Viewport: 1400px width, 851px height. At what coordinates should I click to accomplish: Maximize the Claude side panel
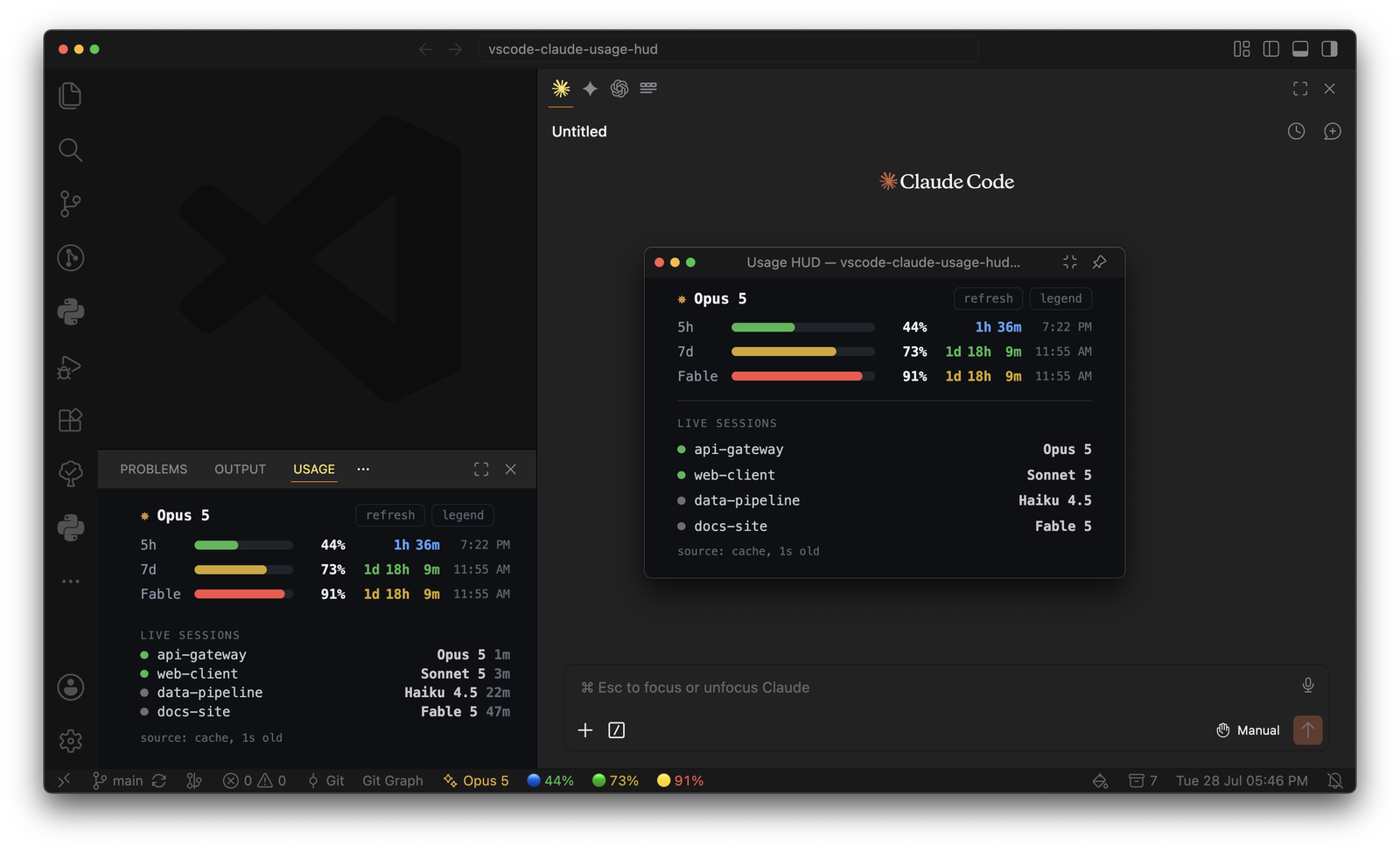[1300, 88]
